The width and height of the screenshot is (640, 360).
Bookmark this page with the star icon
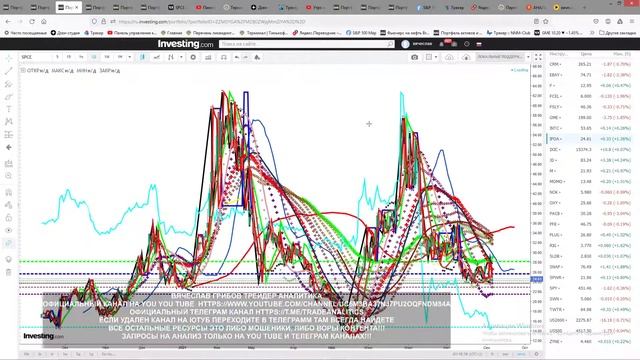pos(546,21)
